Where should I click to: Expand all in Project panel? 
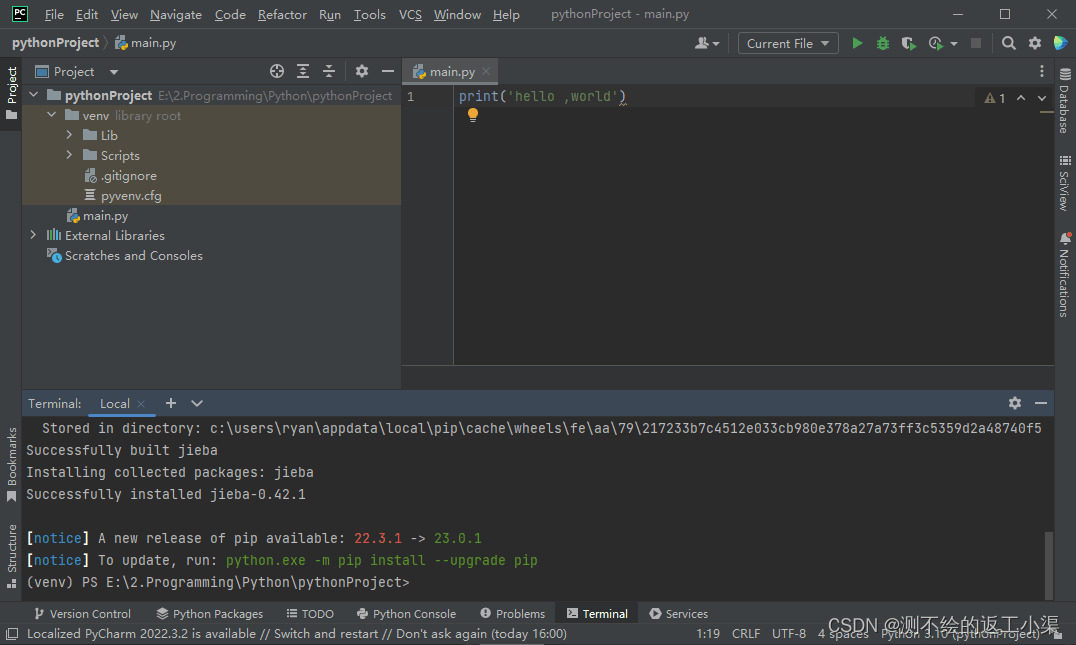[303, 71]
